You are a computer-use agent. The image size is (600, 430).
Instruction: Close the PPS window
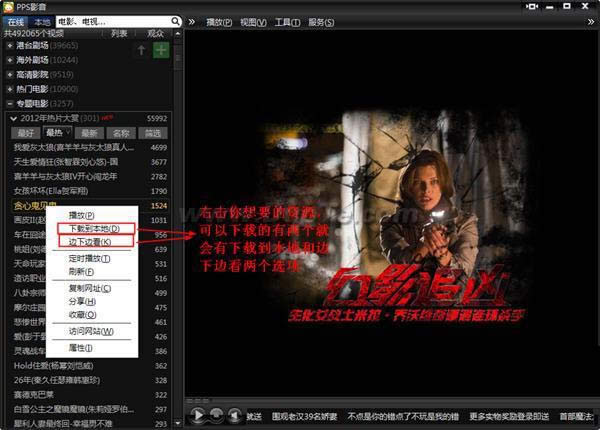[x=585, y=6]
